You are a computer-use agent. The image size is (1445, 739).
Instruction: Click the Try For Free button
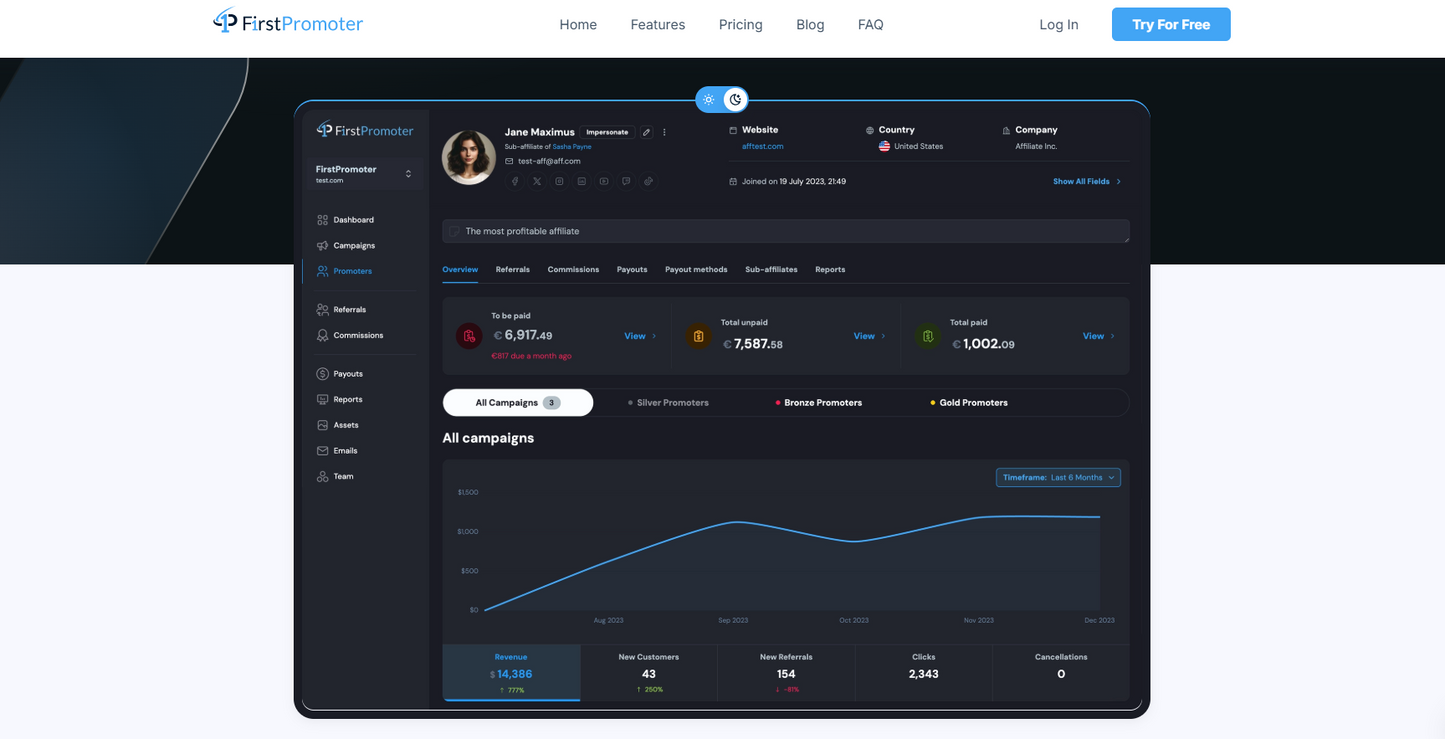[x=1171, y=25]
